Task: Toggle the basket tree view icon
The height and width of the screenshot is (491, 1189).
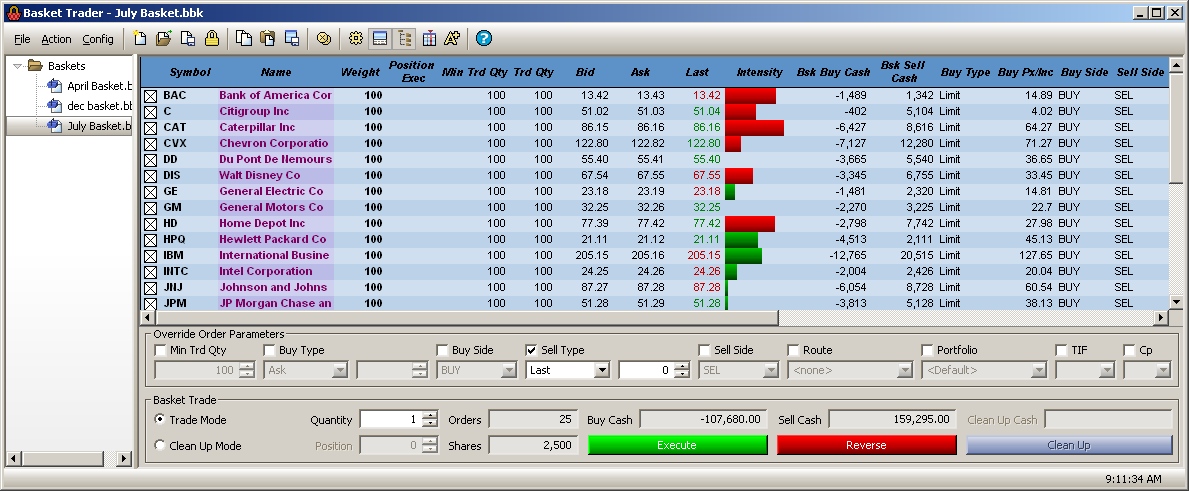Action: pos(405,39)
